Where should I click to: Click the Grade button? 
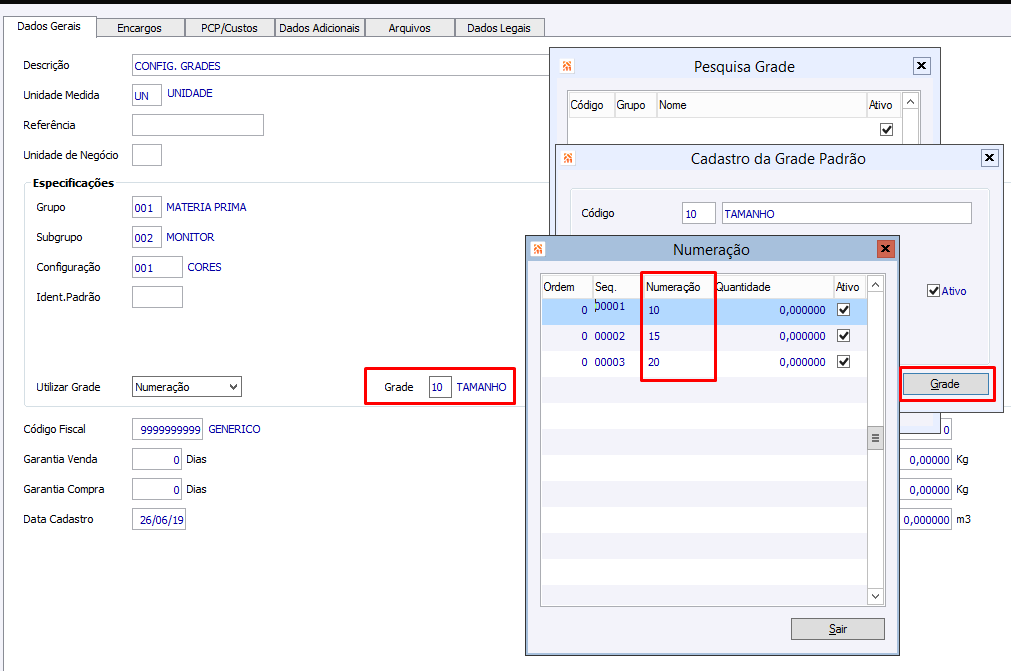pos(945,384)
